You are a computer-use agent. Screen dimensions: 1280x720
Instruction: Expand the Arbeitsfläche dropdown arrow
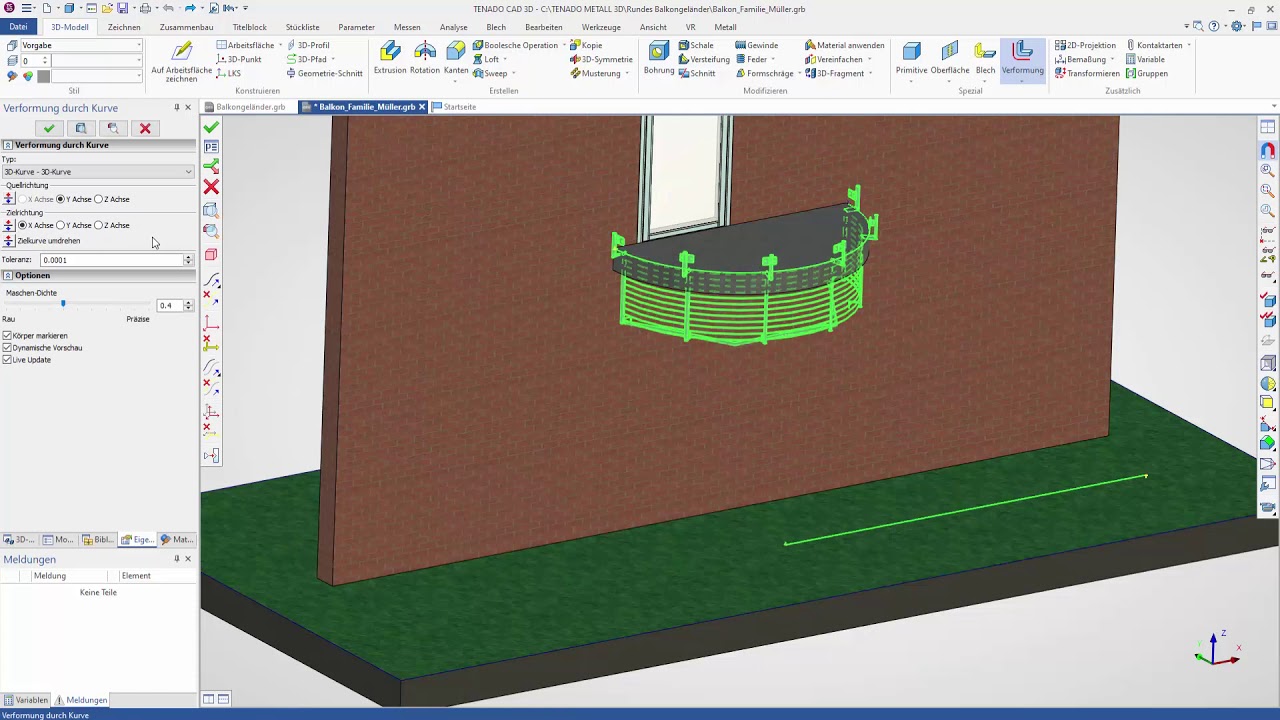(280, 45)
